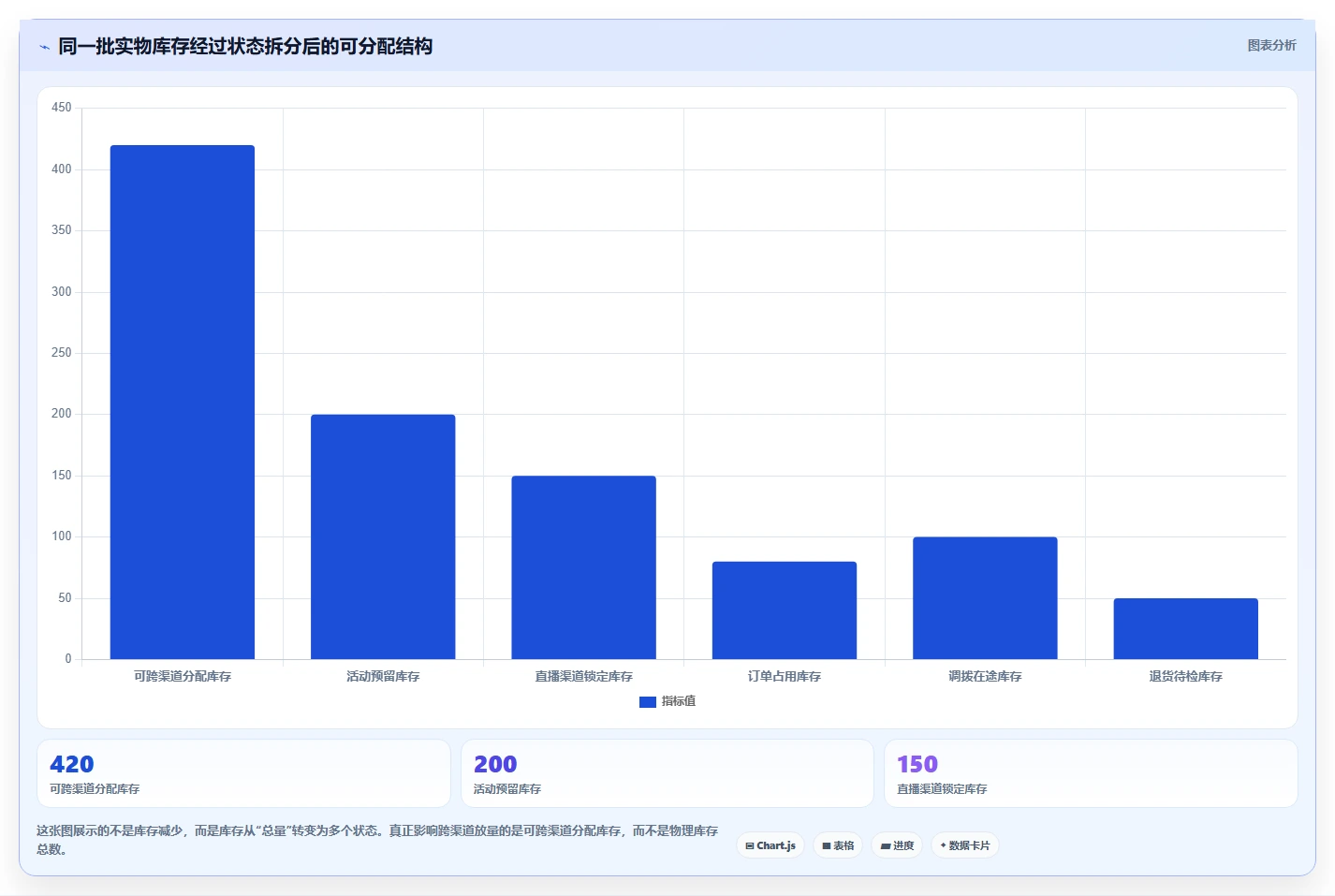Click the 图表分析 label in the header
Image resolution: width=1335 pixels, height=896 pixels.
tap(1271, 45)
